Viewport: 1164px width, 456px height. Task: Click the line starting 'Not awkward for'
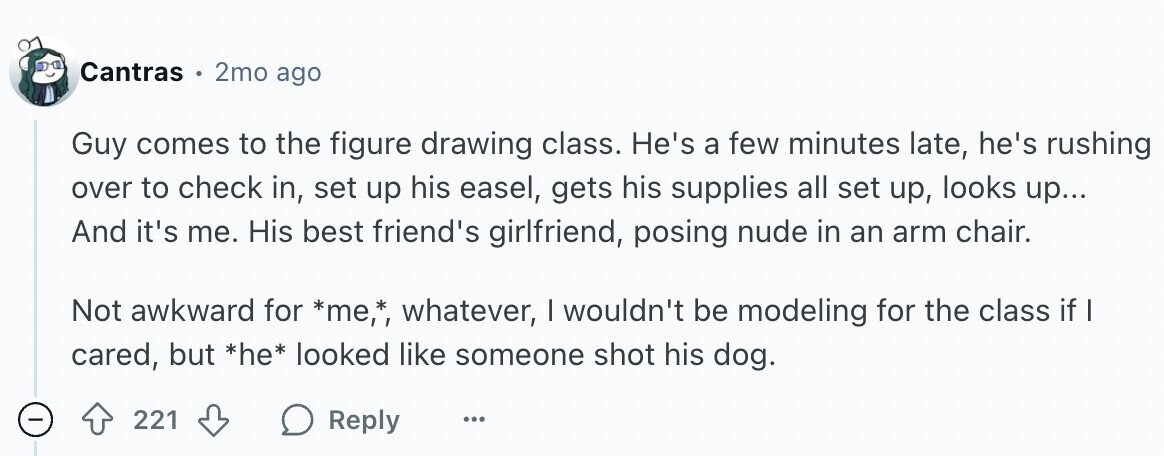(581, 310)
